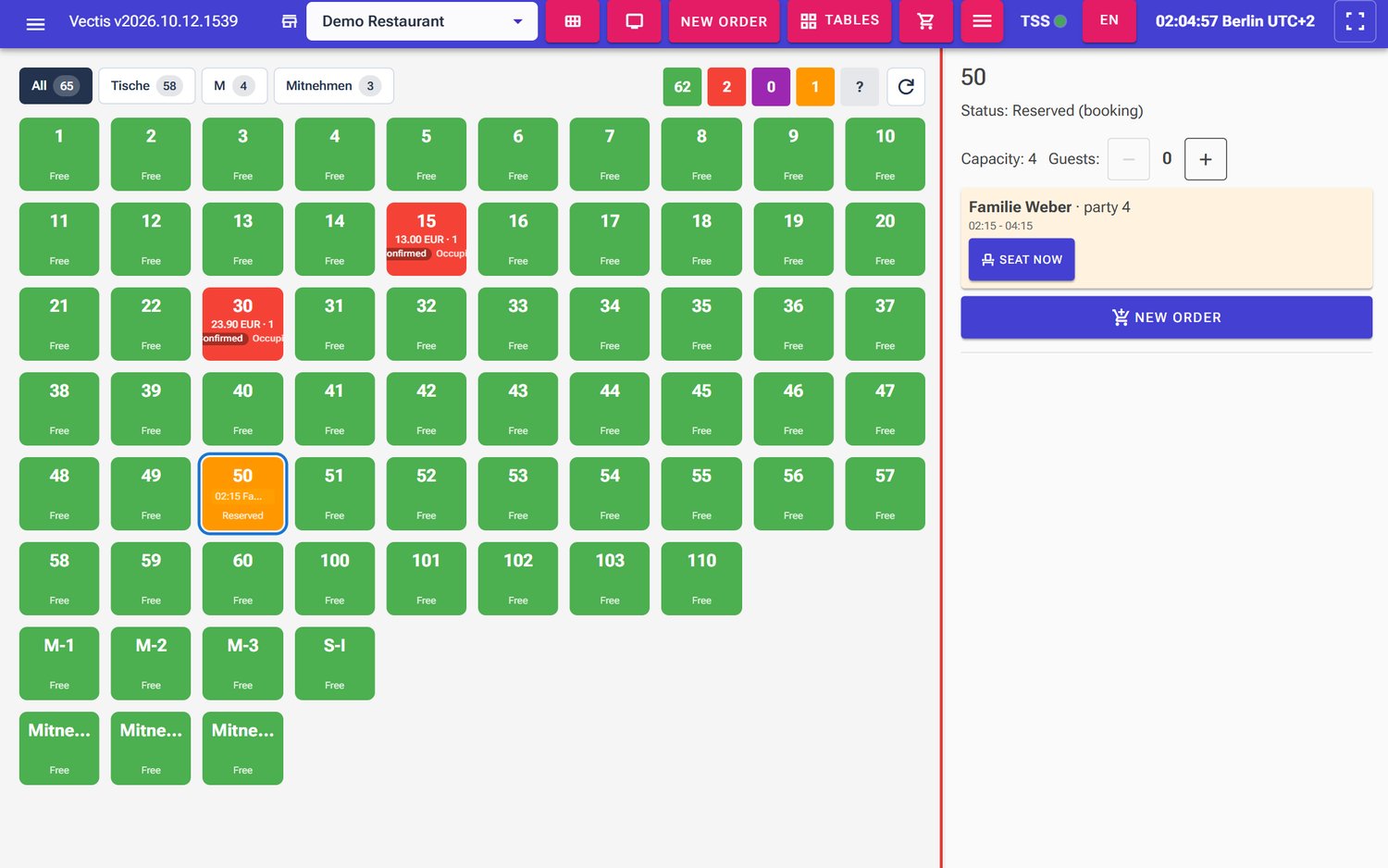Select free table 57
Screen dimensions: 1388x868
coord(886,493)
